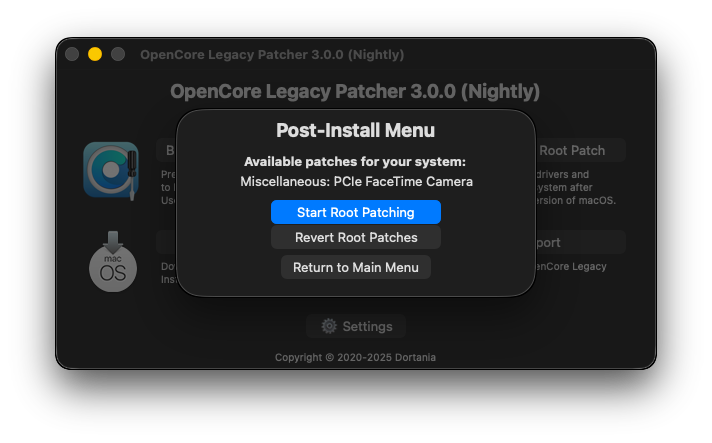Click the Dortania copyright notice
The image size is (712, 443).
click(x=355, y=357)
